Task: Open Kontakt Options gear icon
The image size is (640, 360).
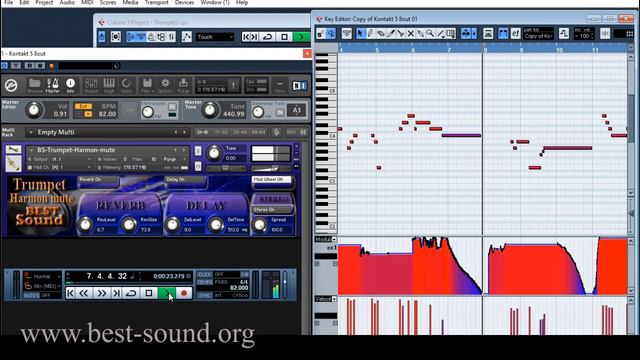Action: point(165,85)
